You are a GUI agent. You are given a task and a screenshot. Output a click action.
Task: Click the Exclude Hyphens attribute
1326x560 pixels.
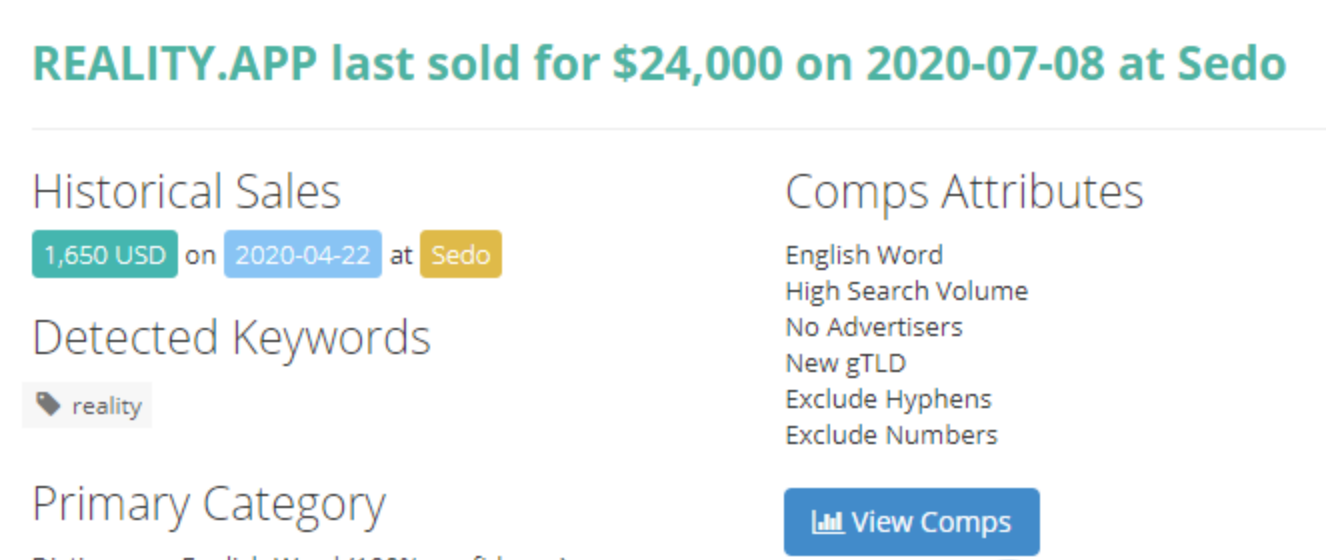coord(888,399)
